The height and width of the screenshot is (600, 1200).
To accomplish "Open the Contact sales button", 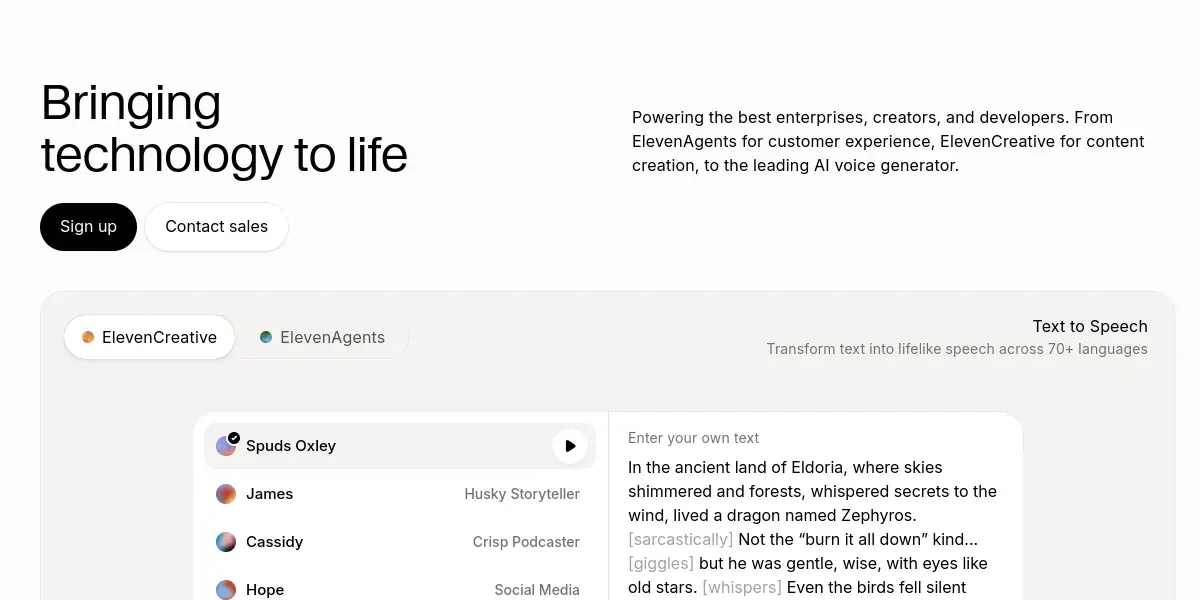I will click(x=217, y=227).
